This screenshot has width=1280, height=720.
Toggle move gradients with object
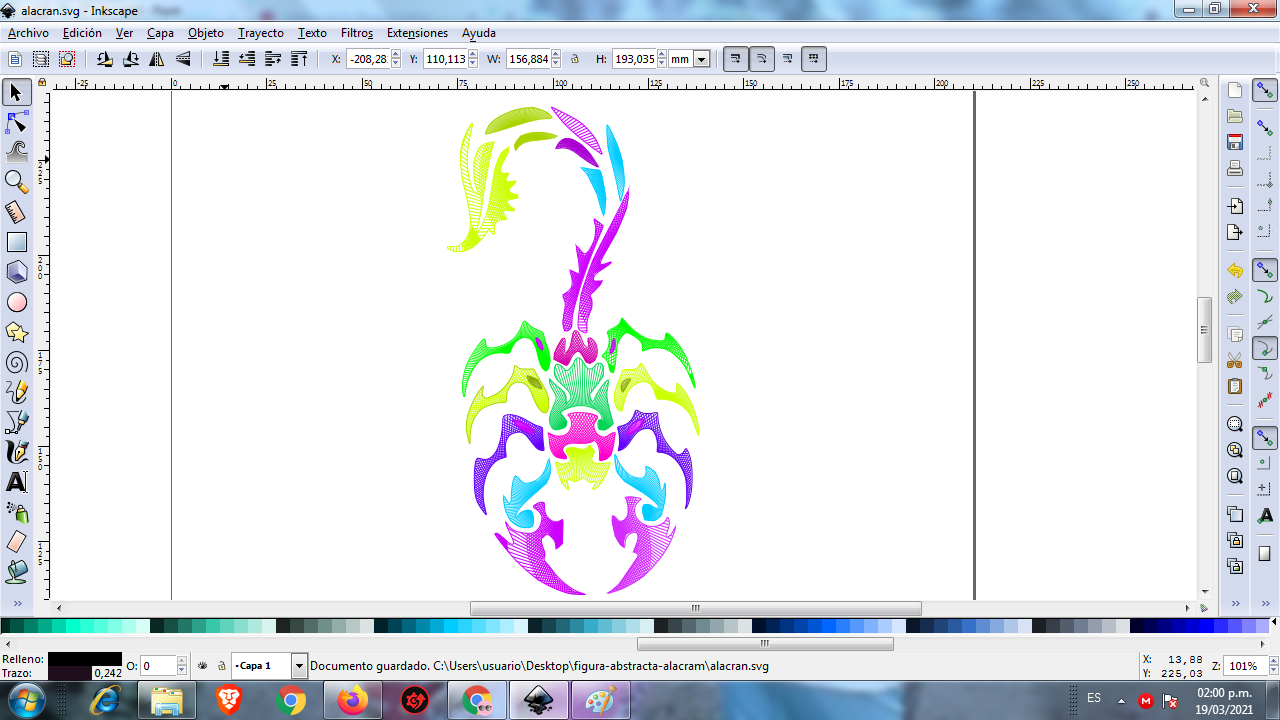point(788,59)
